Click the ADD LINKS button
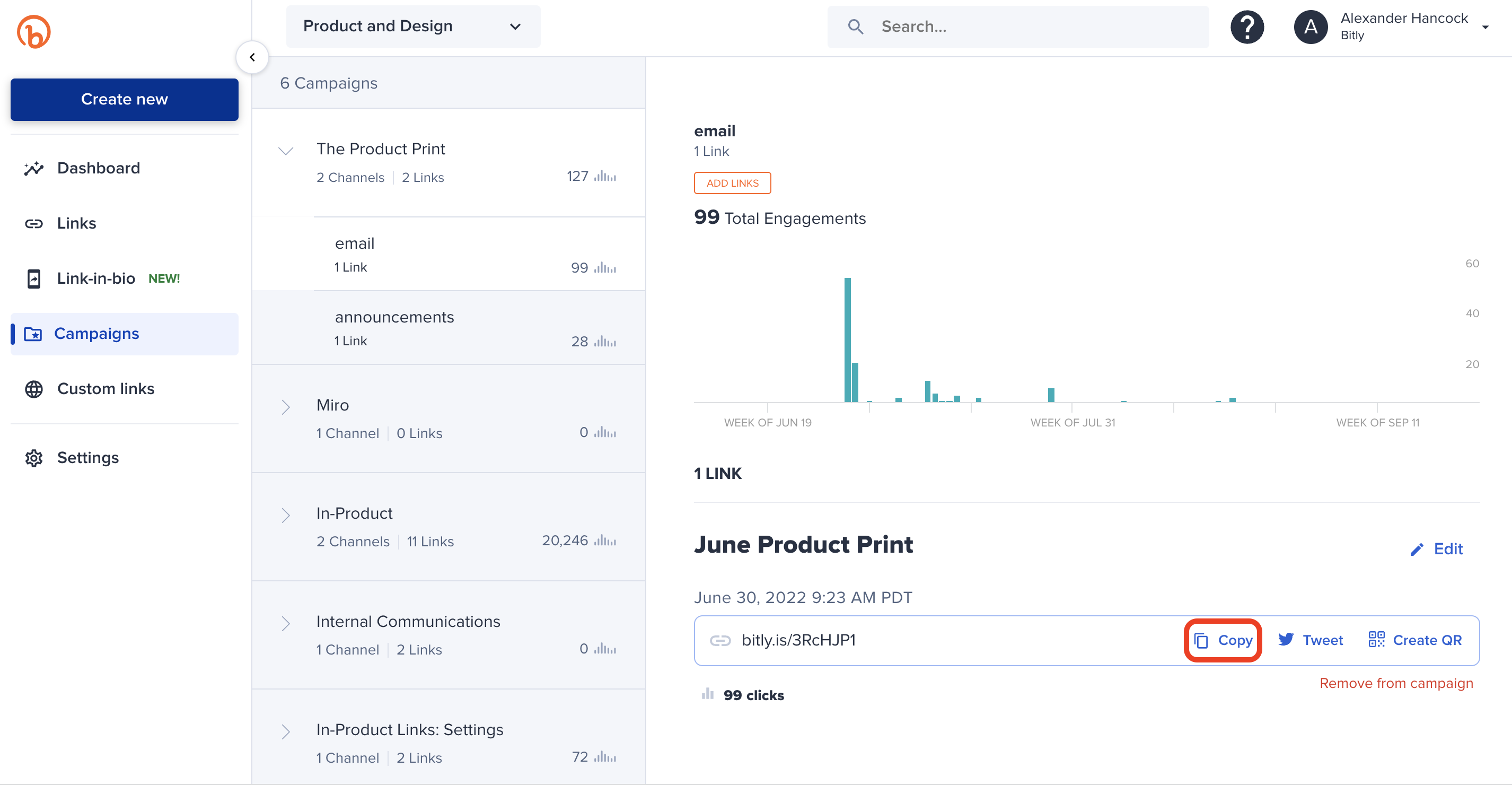This screenshot has height=785, width=1512. point(732,183)
